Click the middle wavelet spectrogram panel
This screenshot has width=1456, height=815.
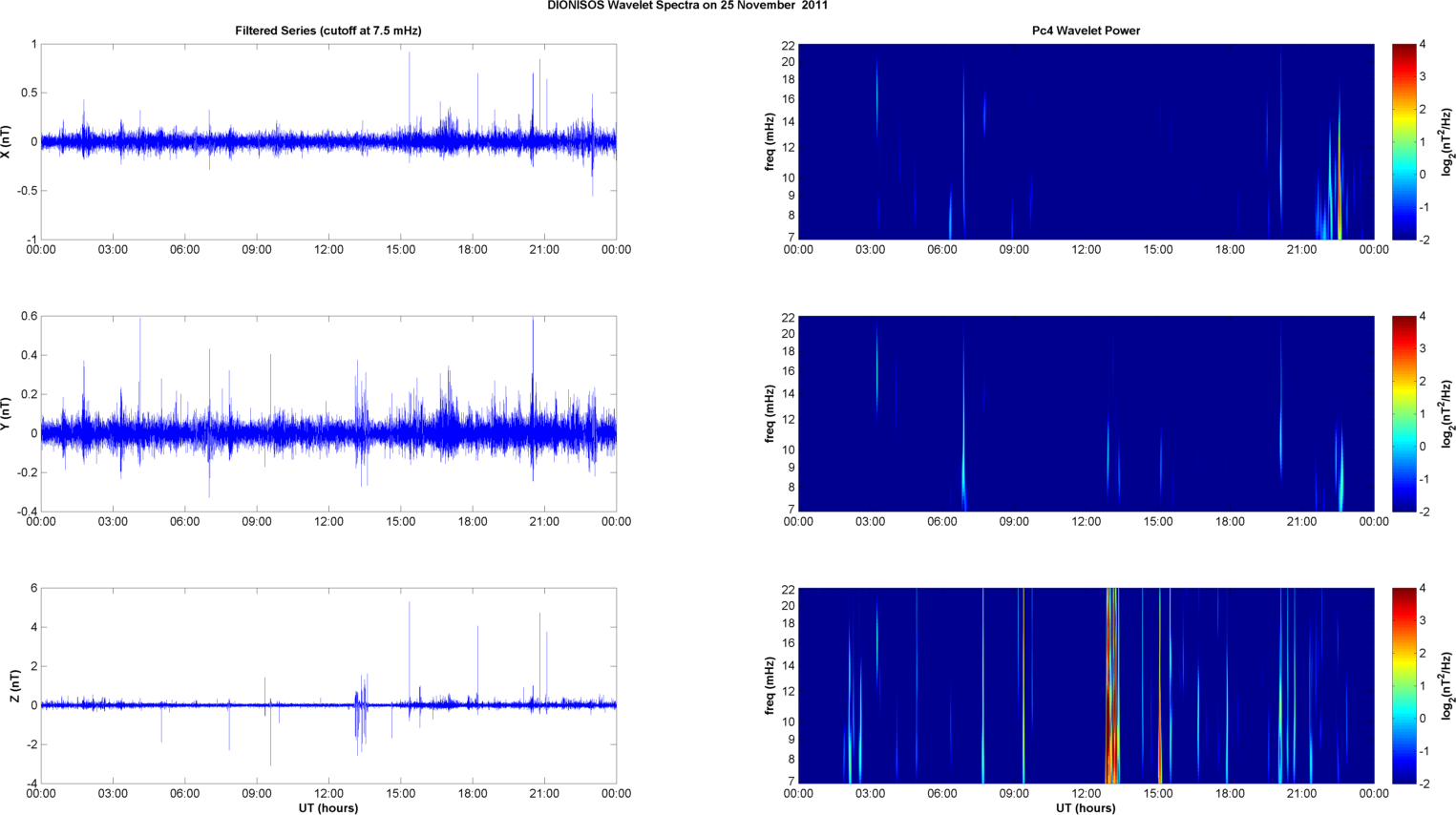tap(1086, 413)
